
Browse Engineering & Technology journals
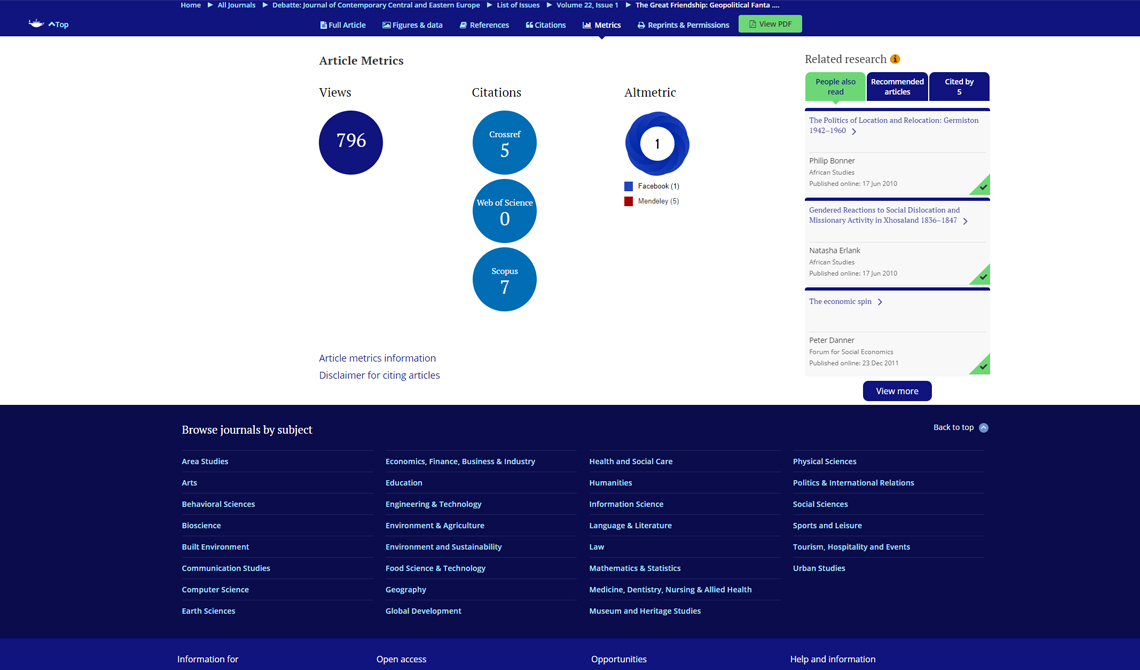coord(433,504)
